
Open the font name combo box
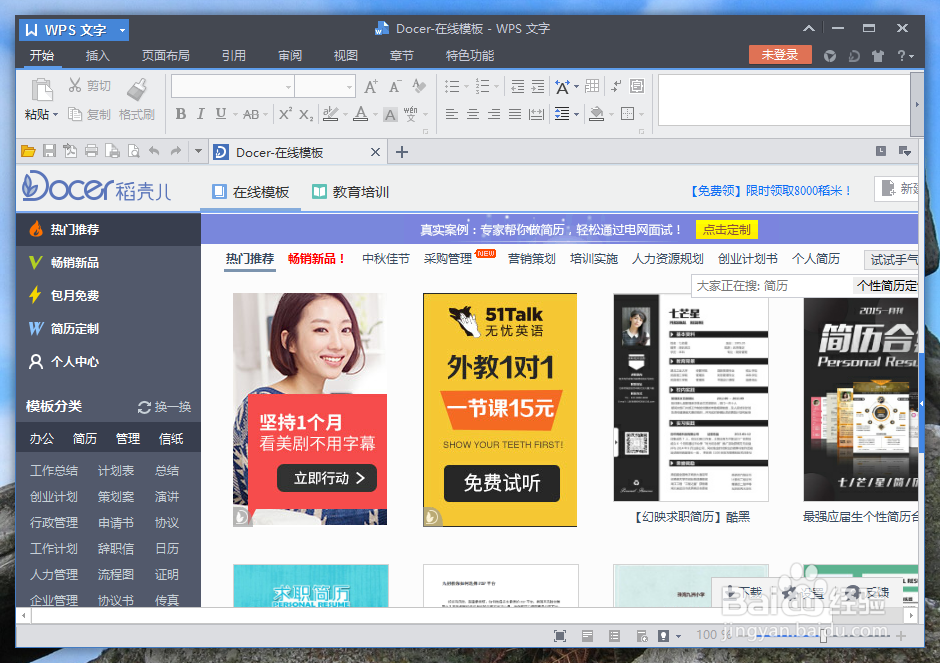click(x=233, y=87)
